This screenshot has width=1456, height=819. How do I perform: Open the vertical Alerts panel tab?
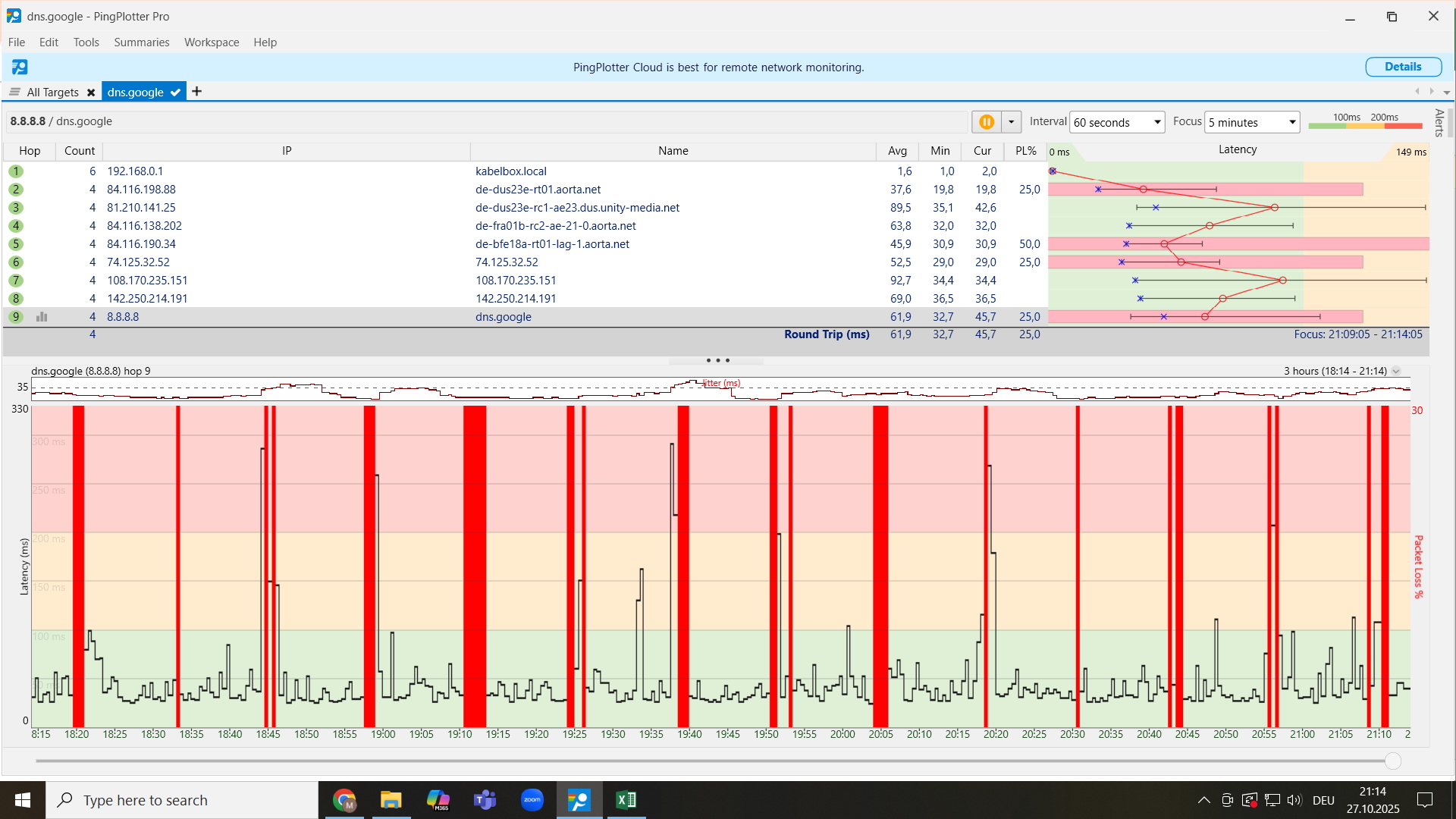click(1439, 123)
